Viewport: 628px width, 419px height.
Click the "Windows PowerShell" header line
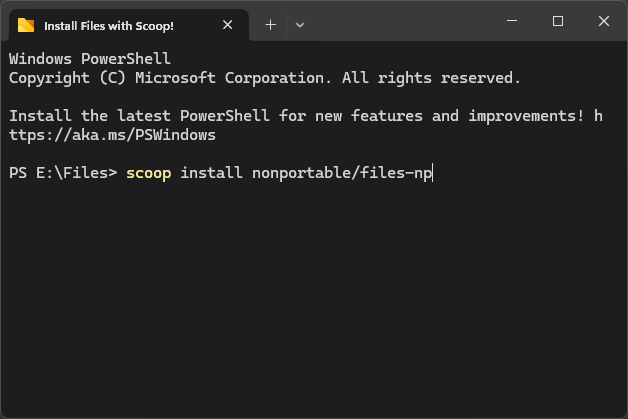pyautogui.click(x=90, y=59)
